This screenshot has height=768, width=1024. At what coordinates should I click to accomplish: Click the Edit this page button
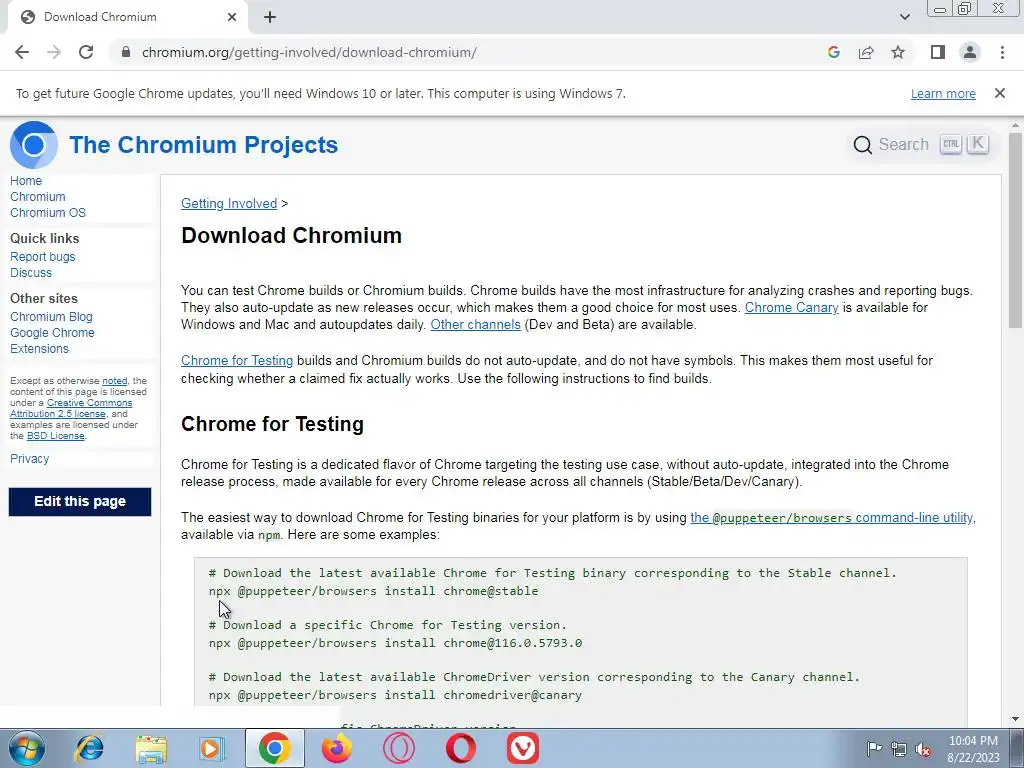[x=80, y=502]
